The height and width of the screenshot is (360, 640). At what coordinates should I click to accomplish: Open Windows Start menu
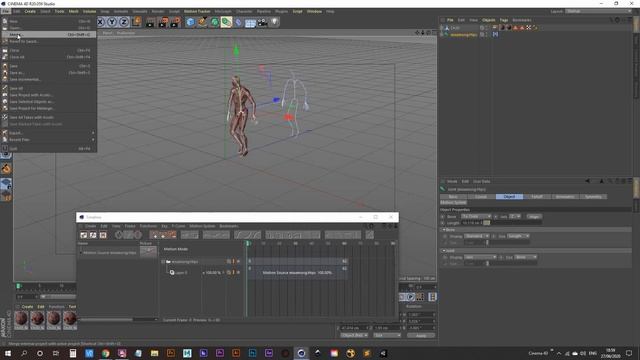tap(8, 353)
